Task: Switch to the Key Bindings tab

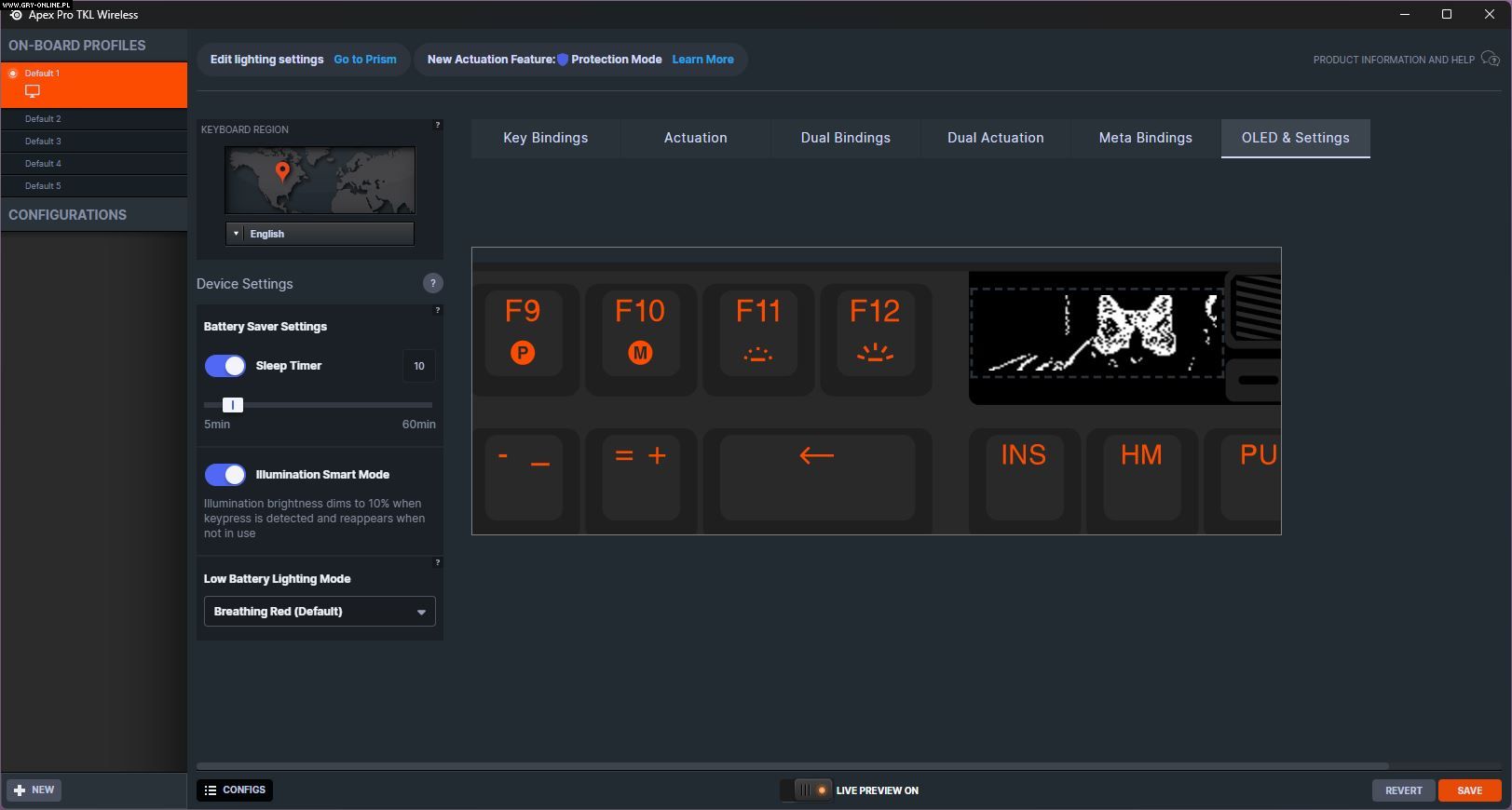Action: click(x=545, y=138)
